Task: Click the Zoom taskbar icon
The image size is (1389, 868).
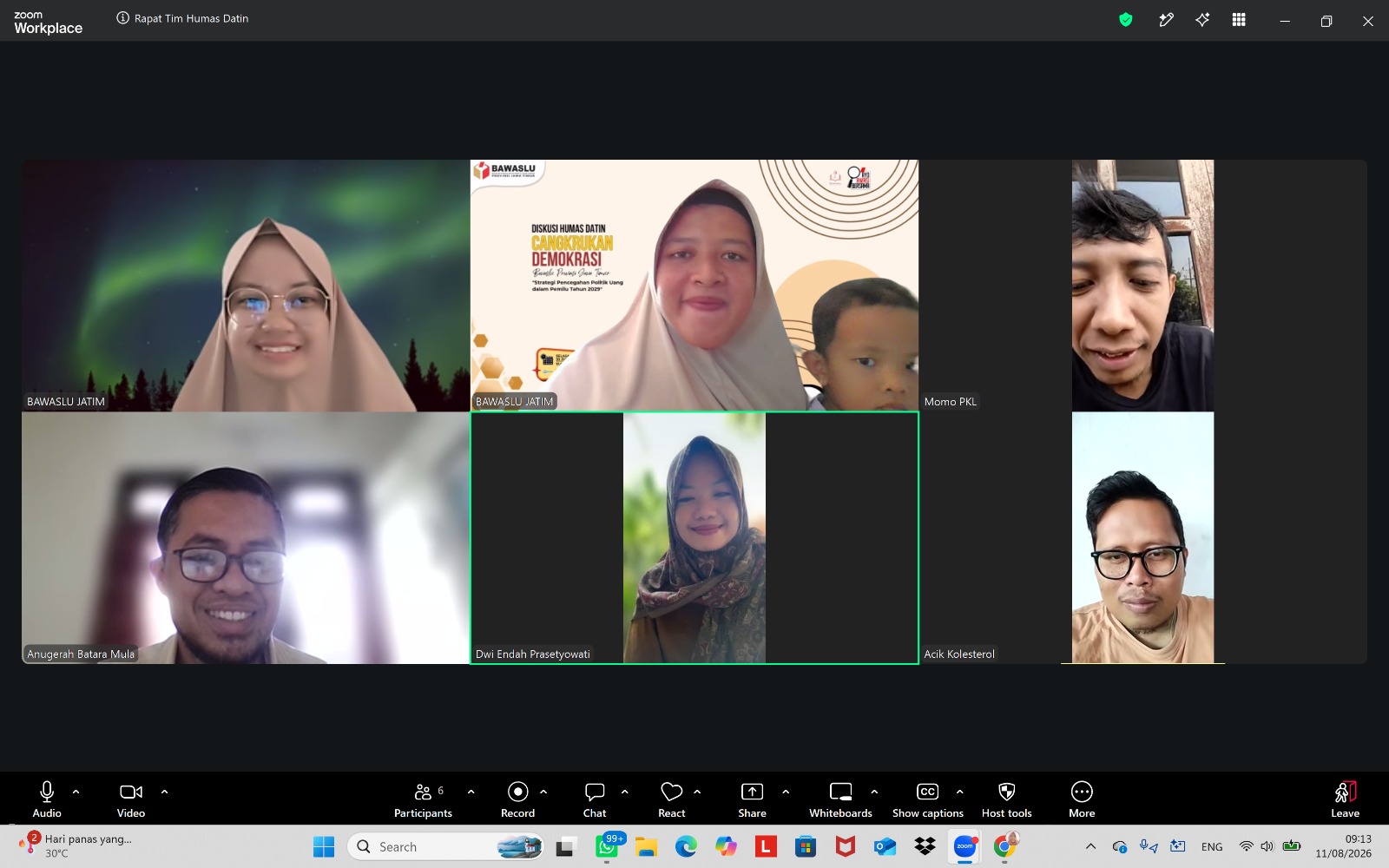Action: (964, 846)
